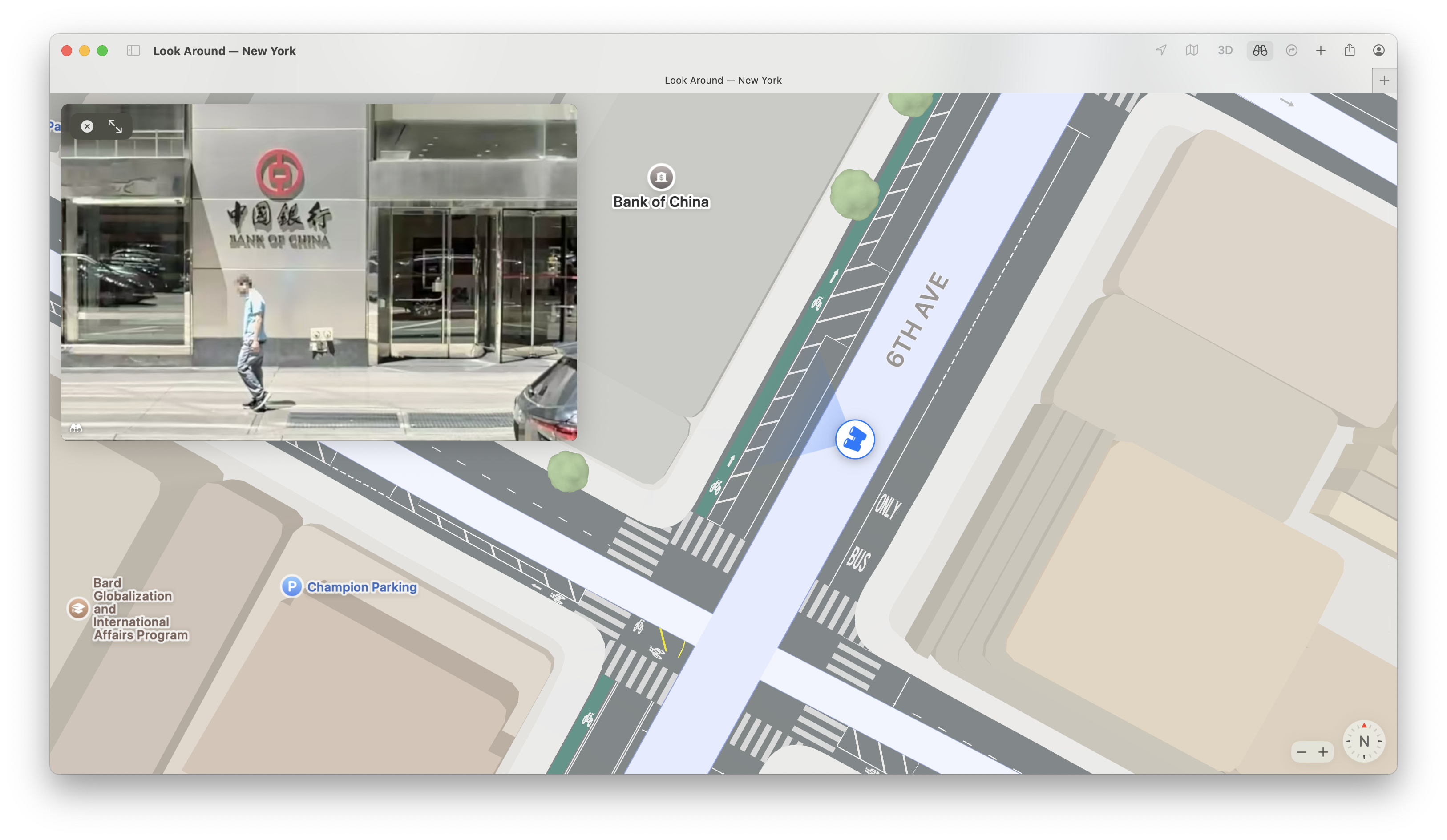Open the account profile icon
The height and width of the screenshot is (840, 1447).
pos(1378,51)
